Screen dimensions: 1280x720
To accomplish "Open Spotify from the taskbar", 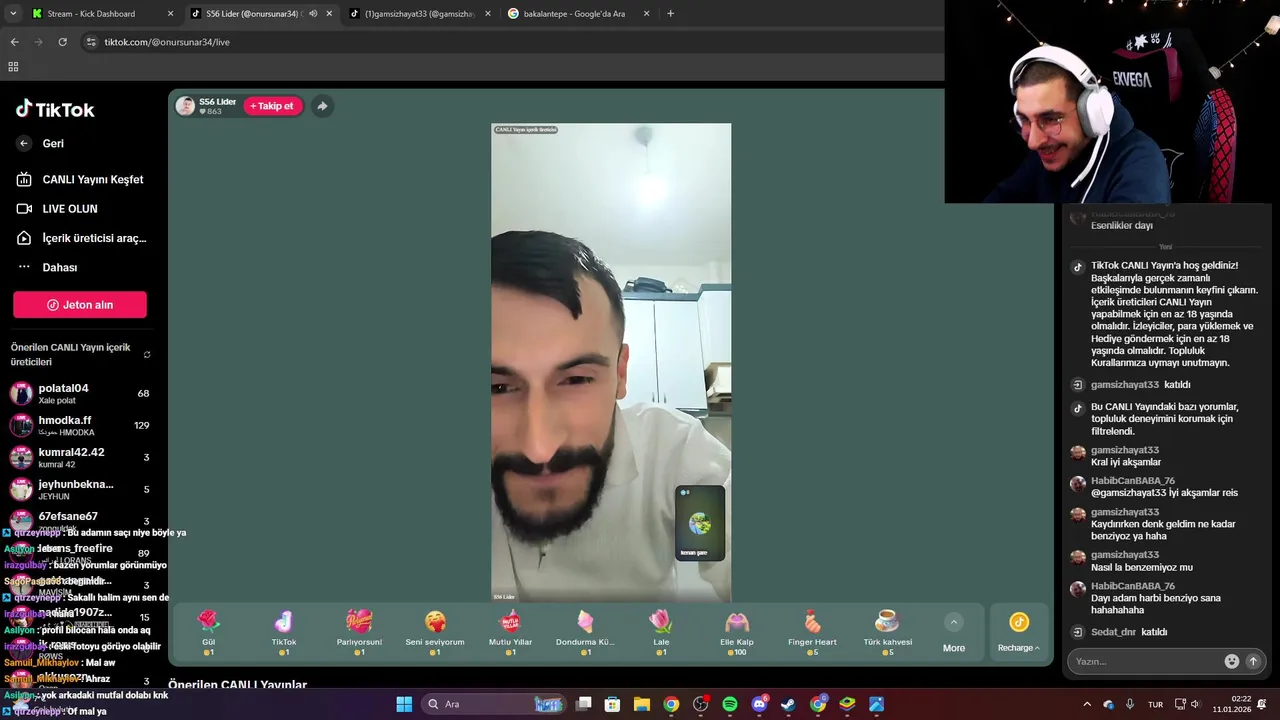I will 730,704.
